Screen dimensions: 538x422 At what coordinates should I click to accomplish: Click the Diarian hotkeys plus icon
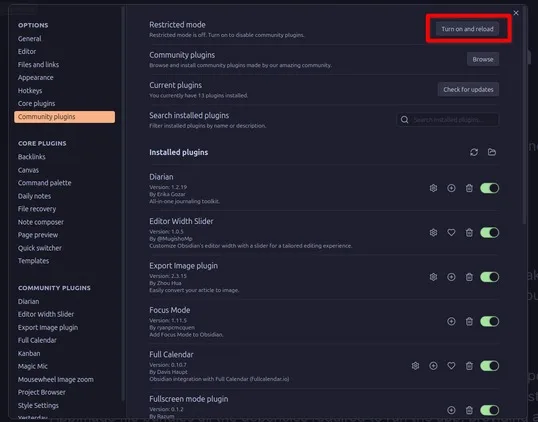click(x=451, y=188)
